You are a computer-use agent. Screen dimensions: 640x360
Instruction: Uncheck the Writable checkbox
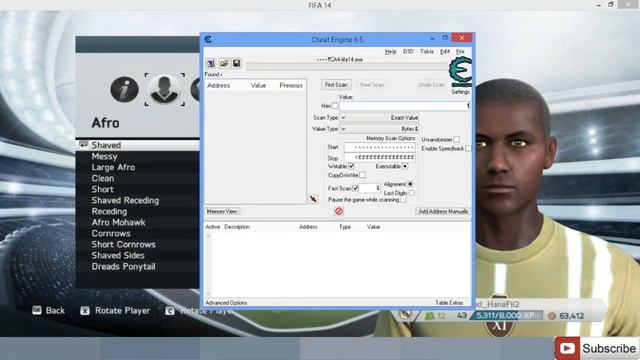pyautogui.click(x=351, y=166)
